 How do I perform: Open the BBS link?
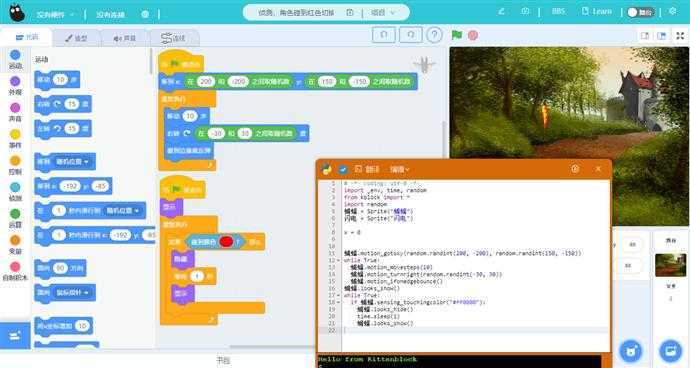click(558, 11)
